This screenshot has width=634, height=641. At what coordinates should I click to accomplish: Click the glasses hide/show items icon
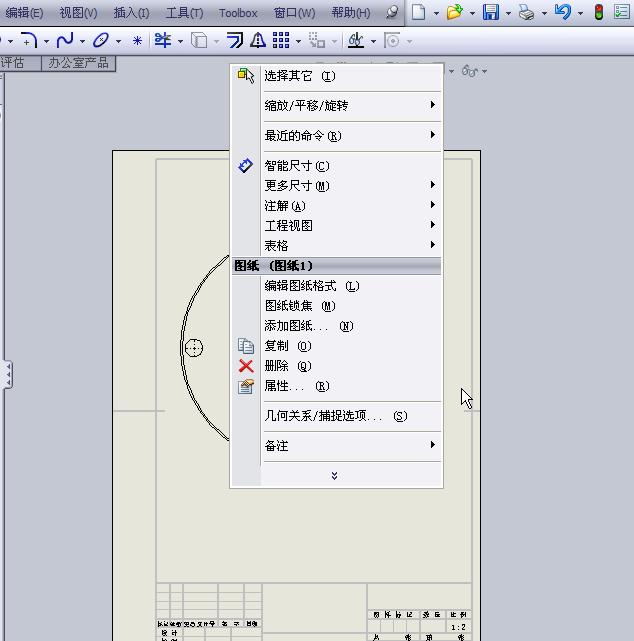coord(469,71)
